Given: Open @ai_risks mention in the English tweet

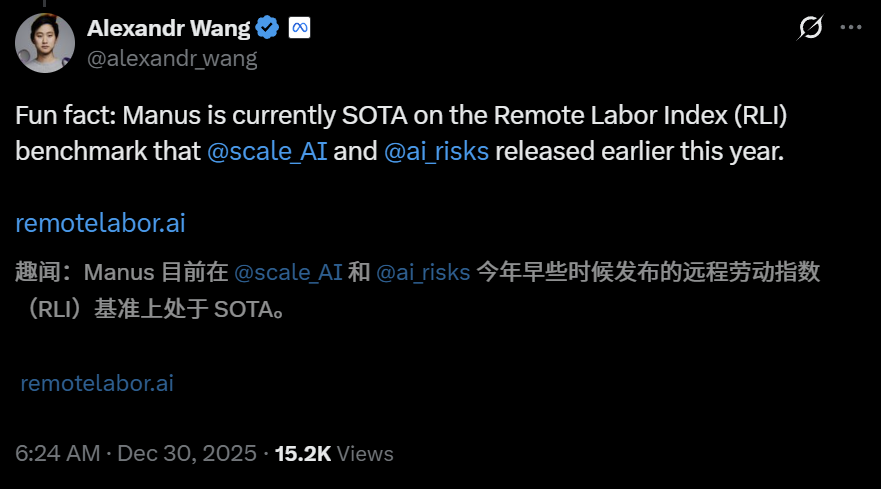Looking at the screenshot, I should coord(437,154).
